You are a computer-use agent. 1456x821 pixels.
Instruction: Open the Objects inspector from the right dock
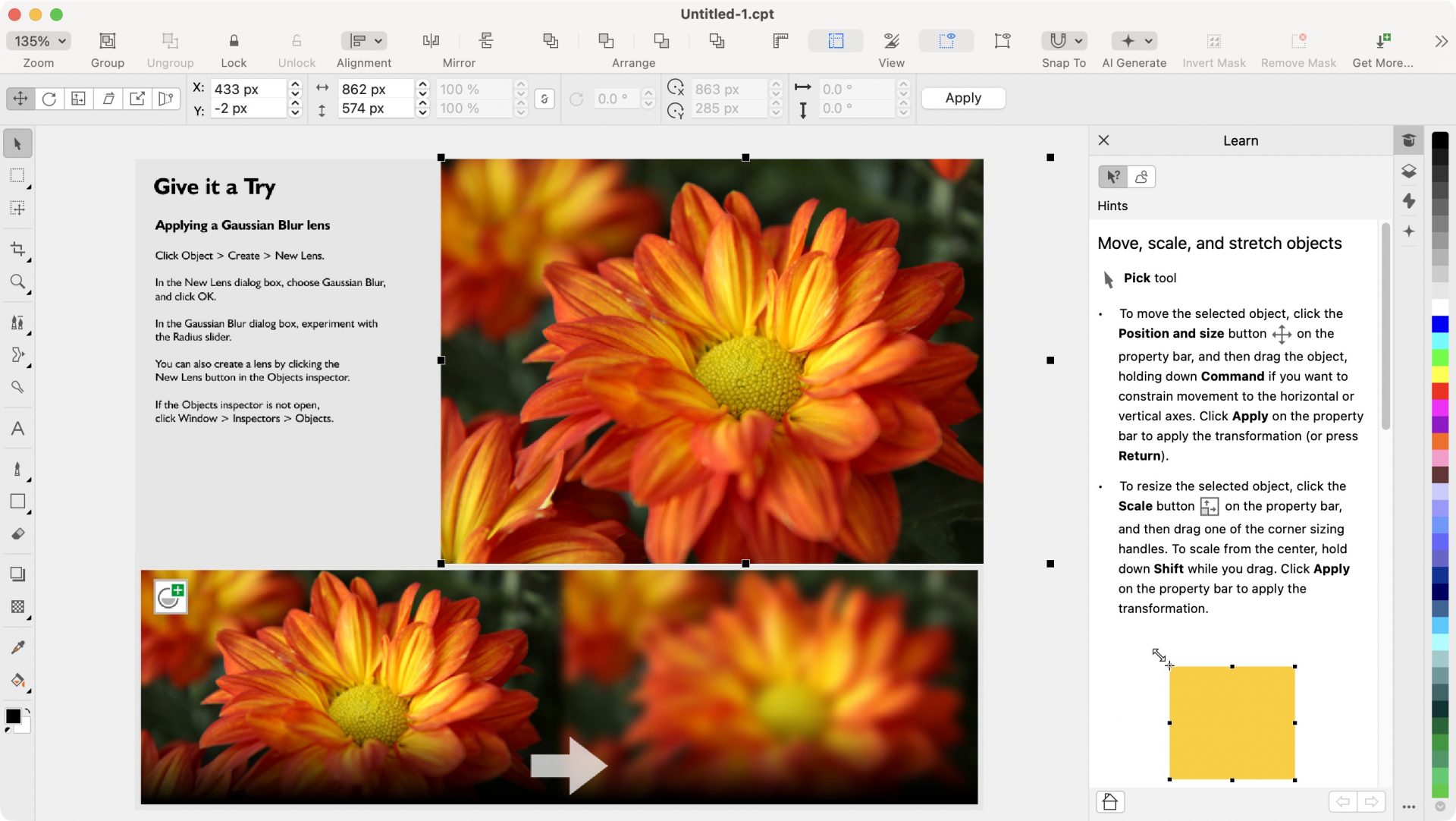[x=1409, y=171]
